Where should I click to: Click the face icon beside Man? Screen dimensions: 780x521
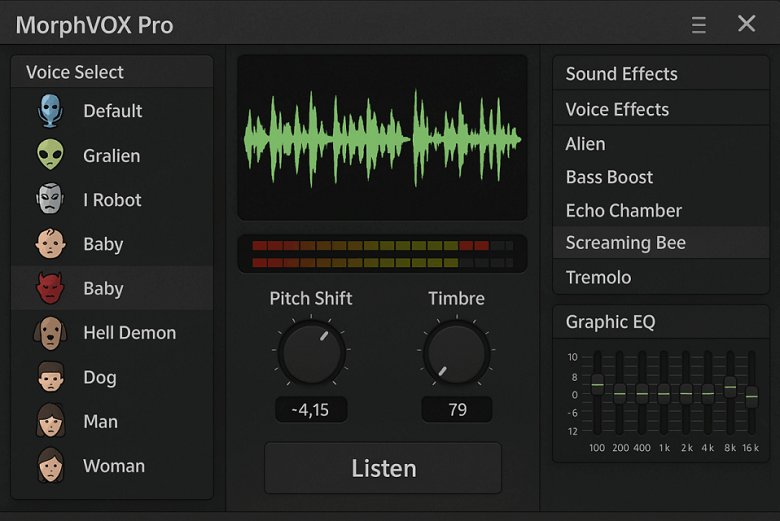coord(50,421)
